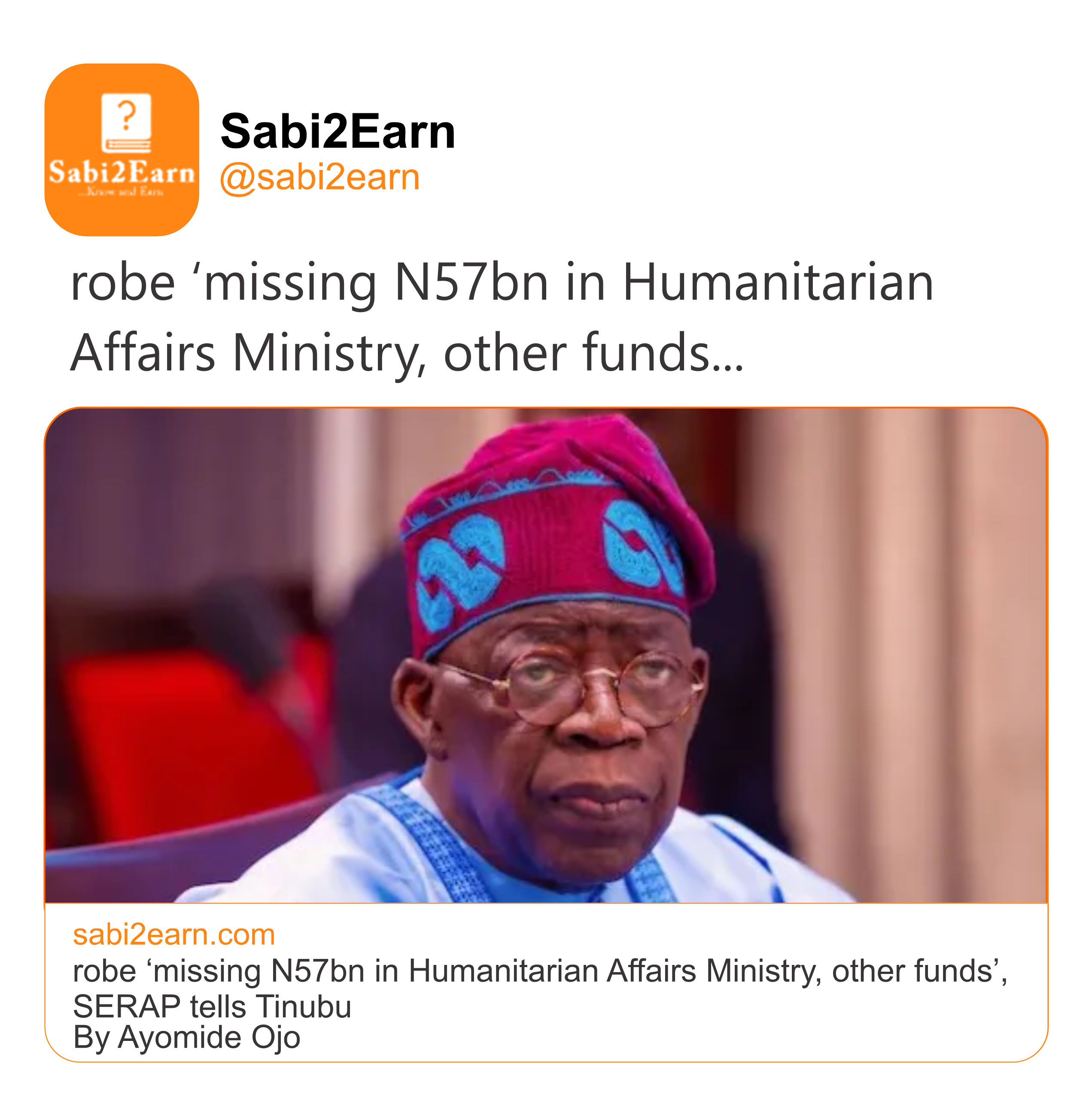Click the Sabi2Earn wordmark inside the logo
1092x1101 pixels.
coord(122,172)
